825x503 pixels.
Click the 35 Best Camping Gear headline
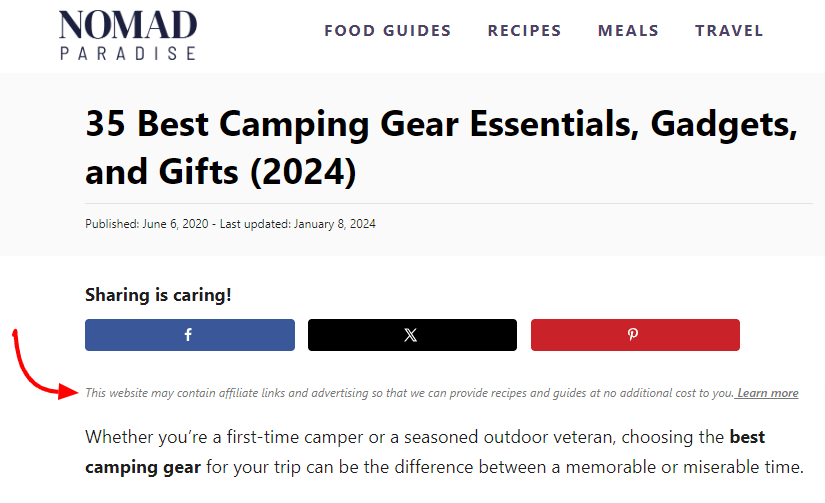441,148
